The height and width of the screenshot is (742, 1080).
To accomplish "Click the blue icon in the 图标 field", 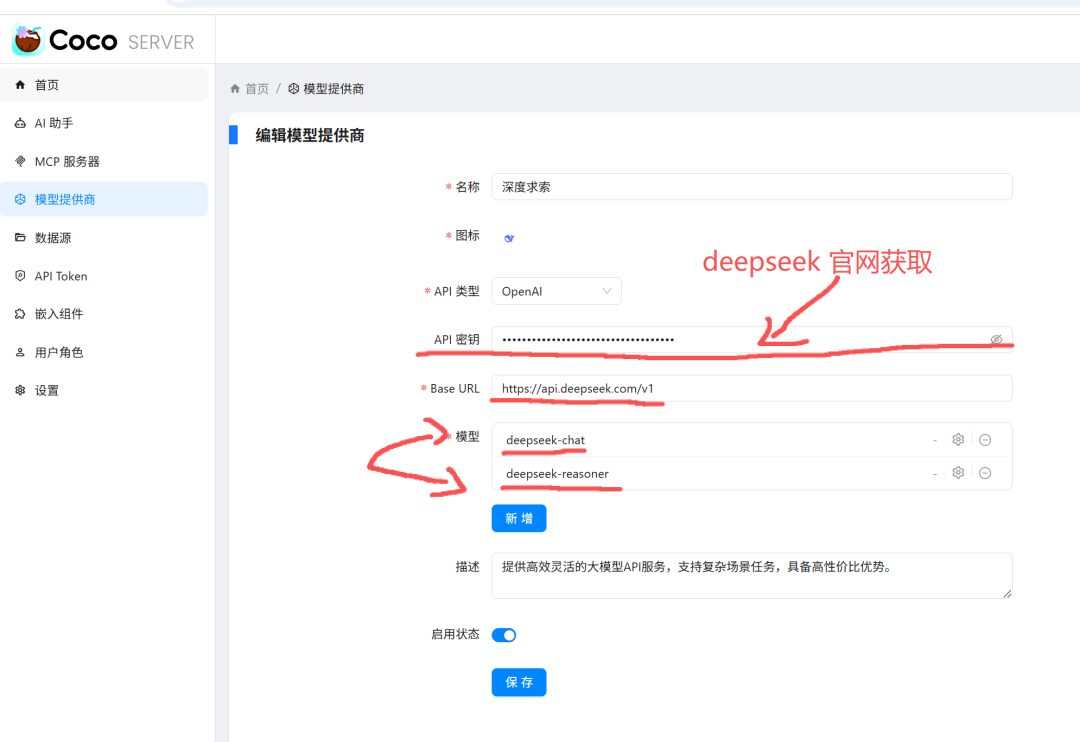I will [508, 236].
